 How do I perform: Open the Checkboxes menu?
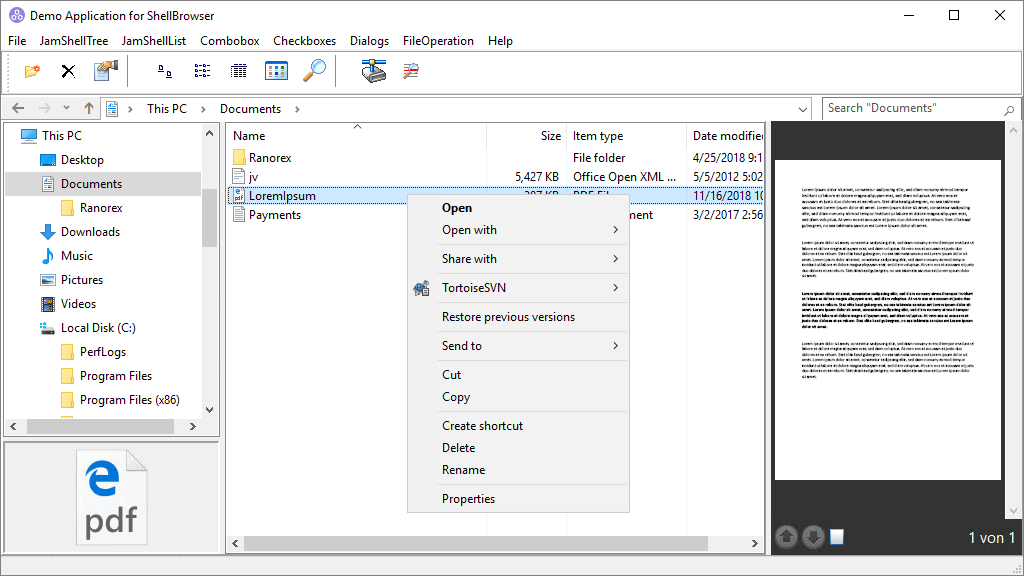(x=304, y=40)
